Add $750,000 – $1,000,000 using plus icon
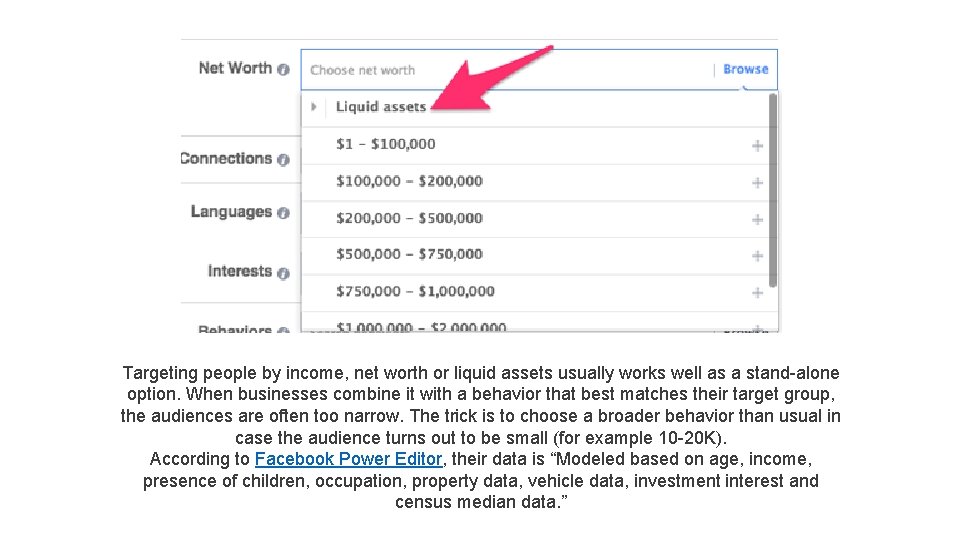 point(757,293)
